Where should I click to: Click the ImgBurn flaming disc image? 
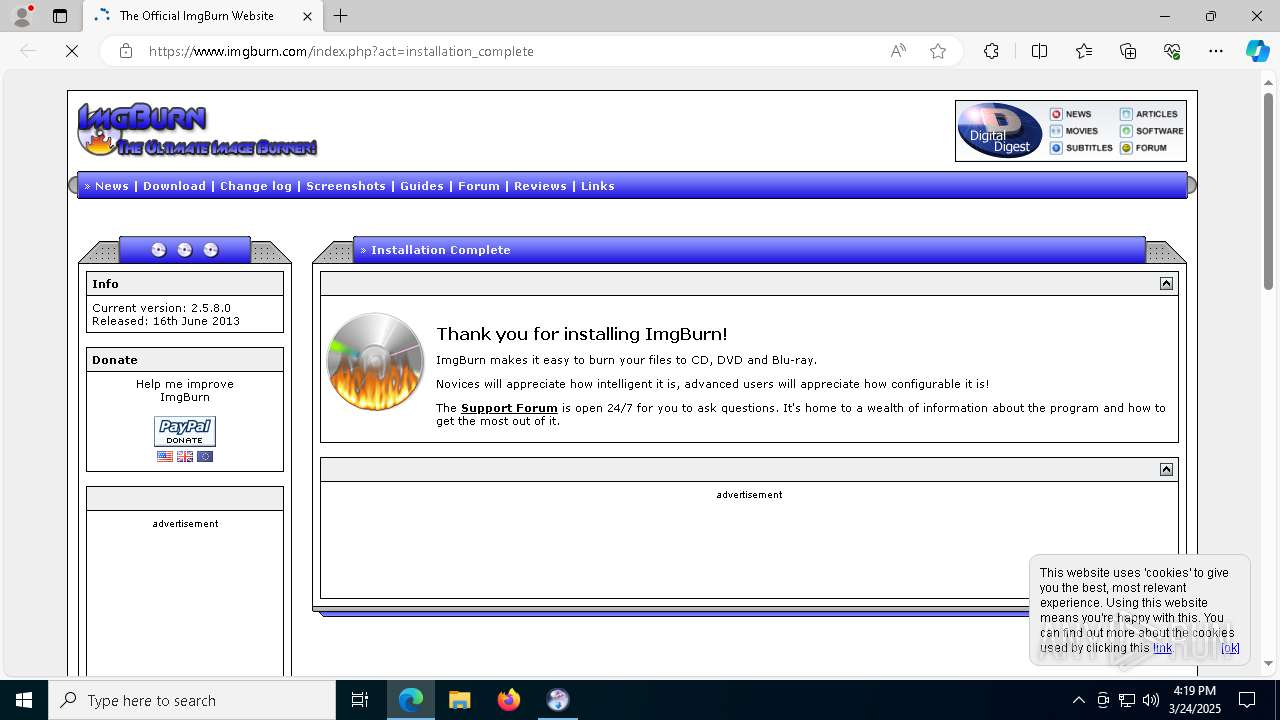pos(375,362)
